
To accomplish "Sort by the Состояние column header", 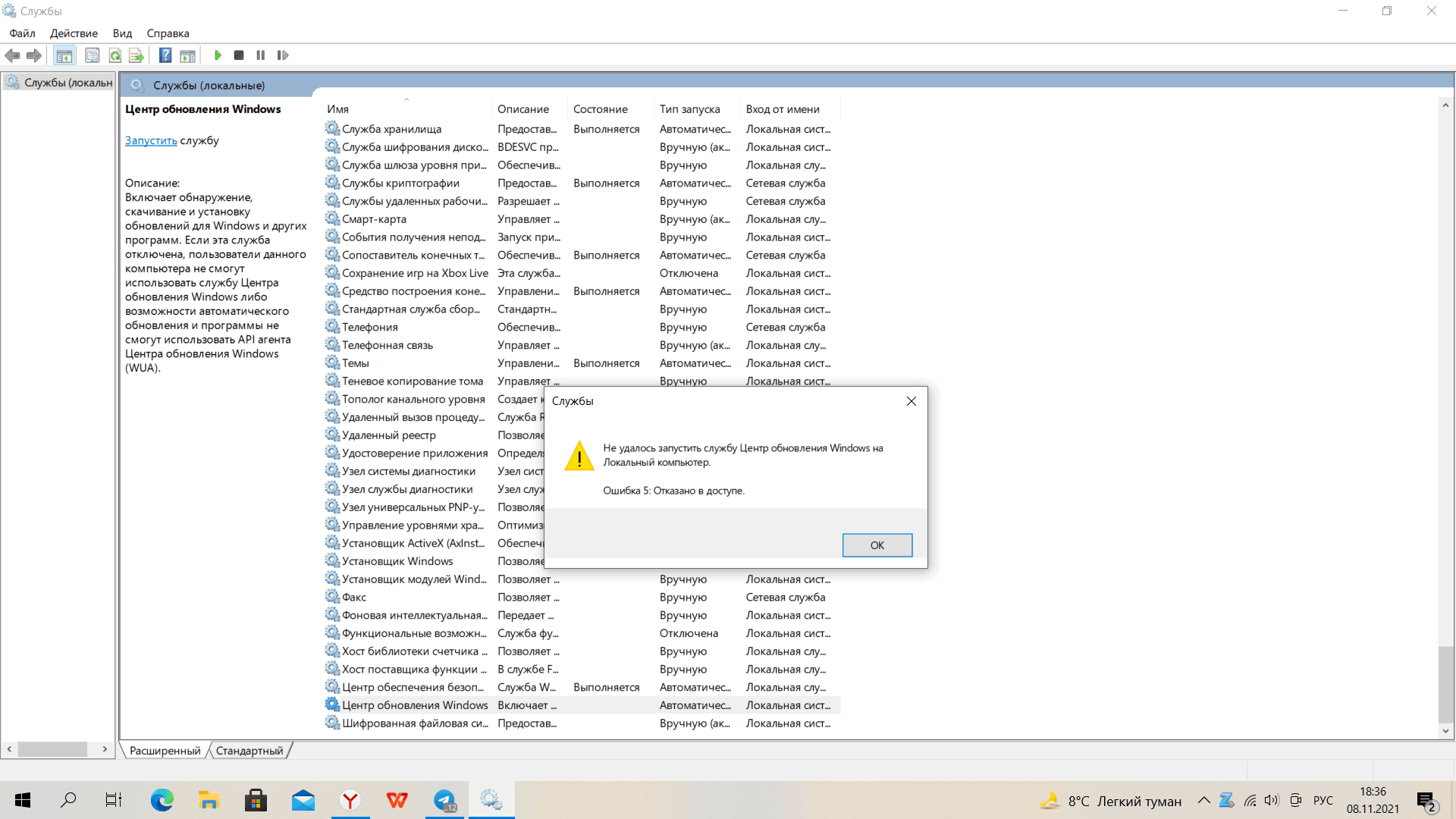I will pos(610,109).
